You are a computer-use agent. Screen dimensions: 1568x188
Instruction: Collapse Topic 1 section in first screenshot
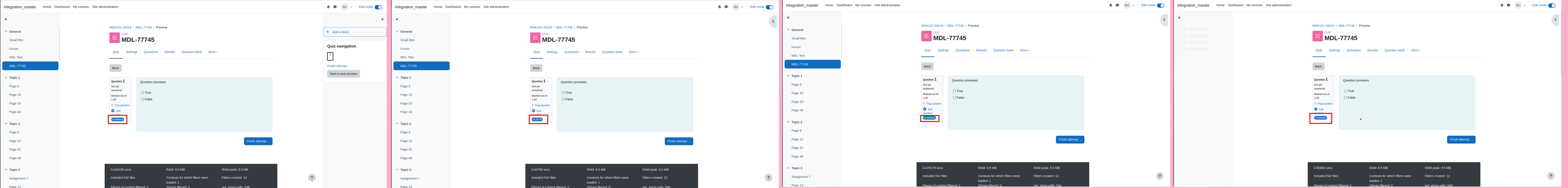pyautogui.click(x=6, y=77)
